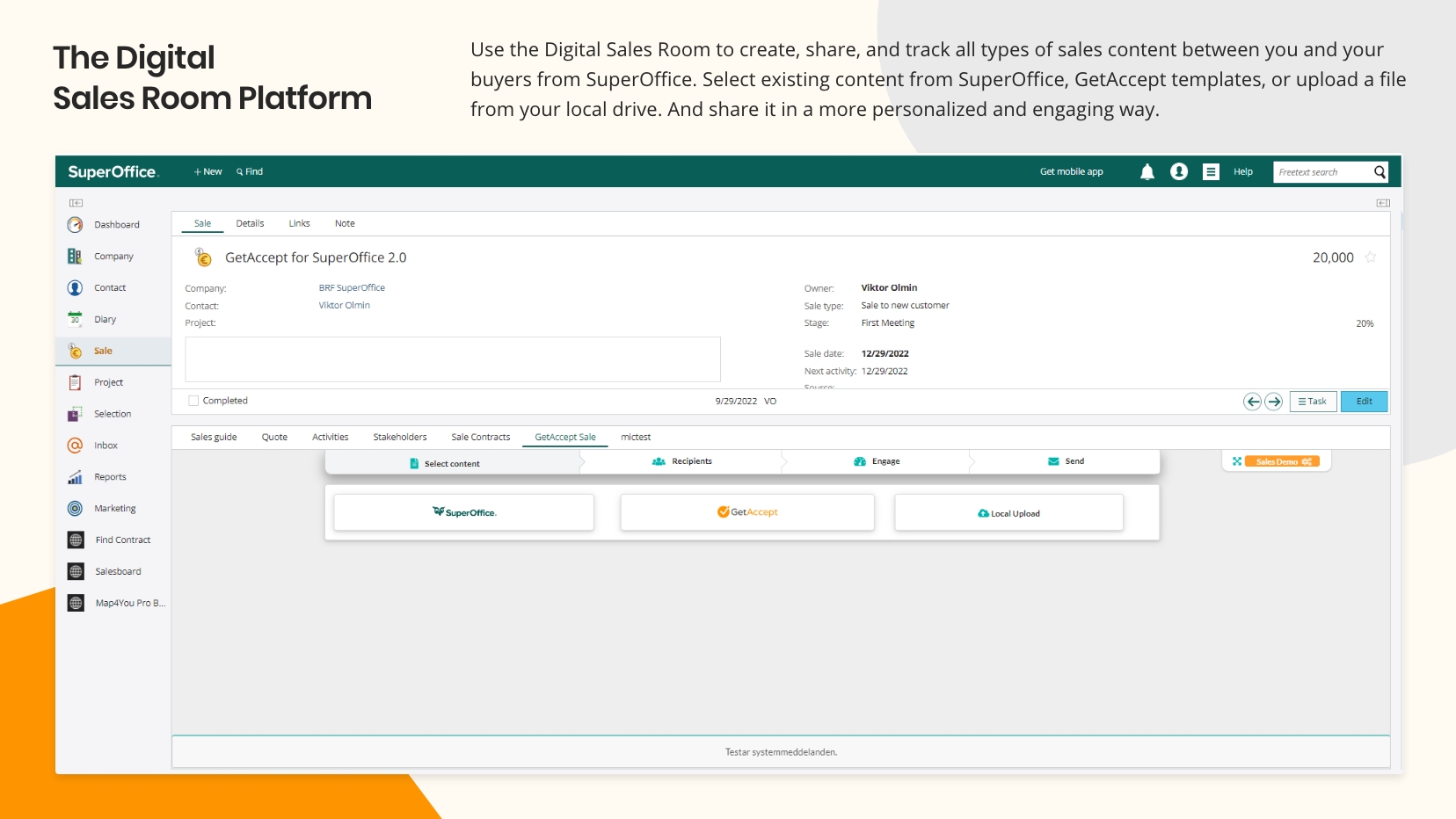Image resolution: width=1456 pixels, height=819 pixels.
Task: Open BRF SuperOffice company link
Action: (x=352, y=288)
